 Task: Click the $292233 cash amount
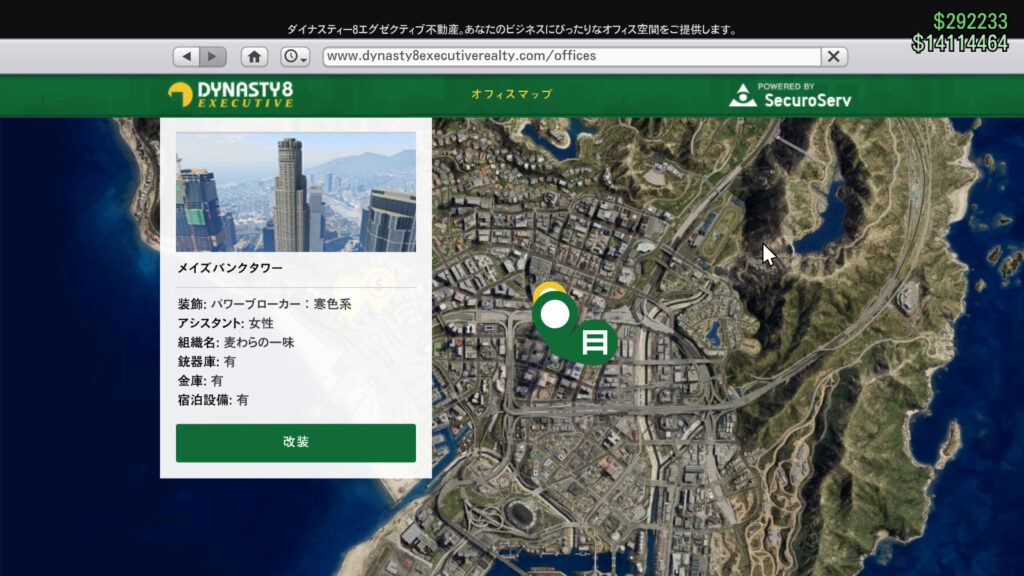pos(970,22)
